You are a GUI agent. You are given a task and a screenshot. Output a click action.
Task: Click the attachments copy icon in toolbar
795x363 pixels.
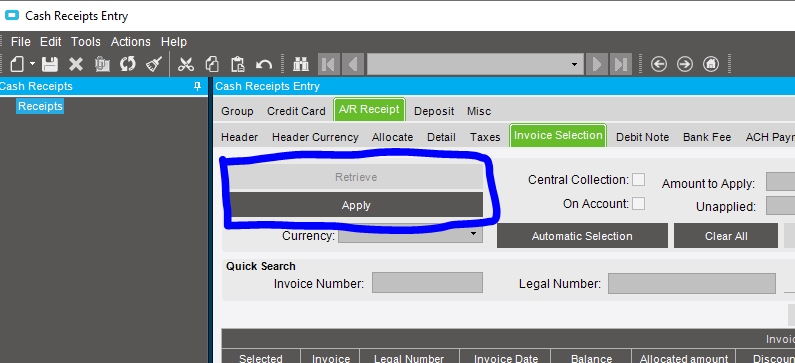[102, 64]
